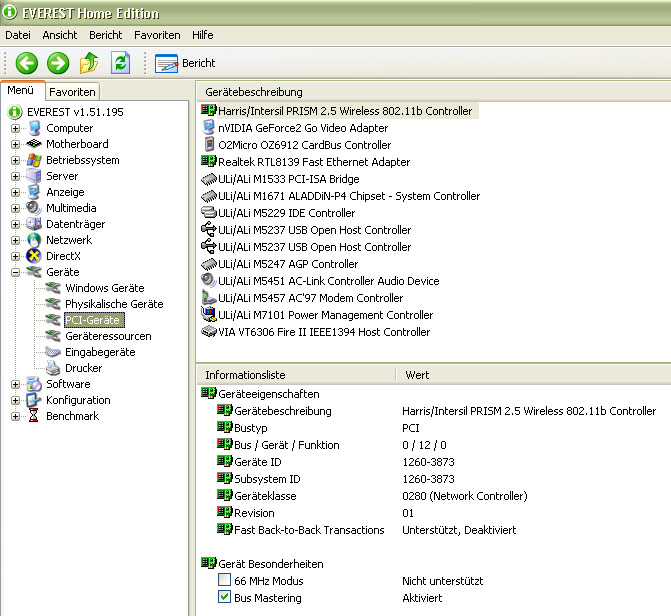The width and height of the screenshot is (671, 616).
Task: Select the Geräte ID value 1260-3873
Action: (x=428, y=462)
